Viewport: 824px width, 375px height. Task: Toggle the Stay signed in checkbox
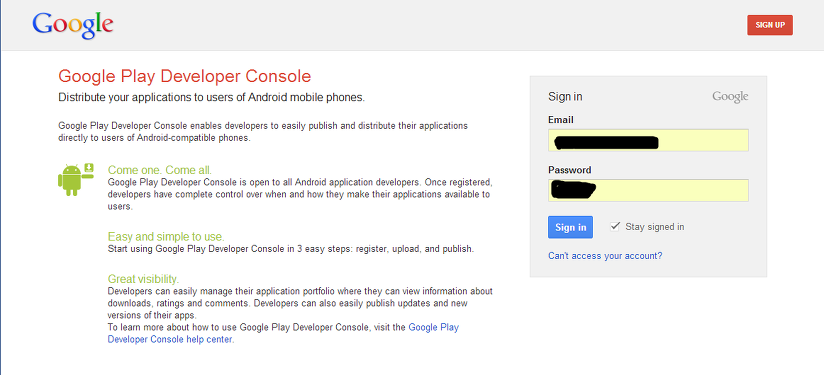(x=615, y=226)
